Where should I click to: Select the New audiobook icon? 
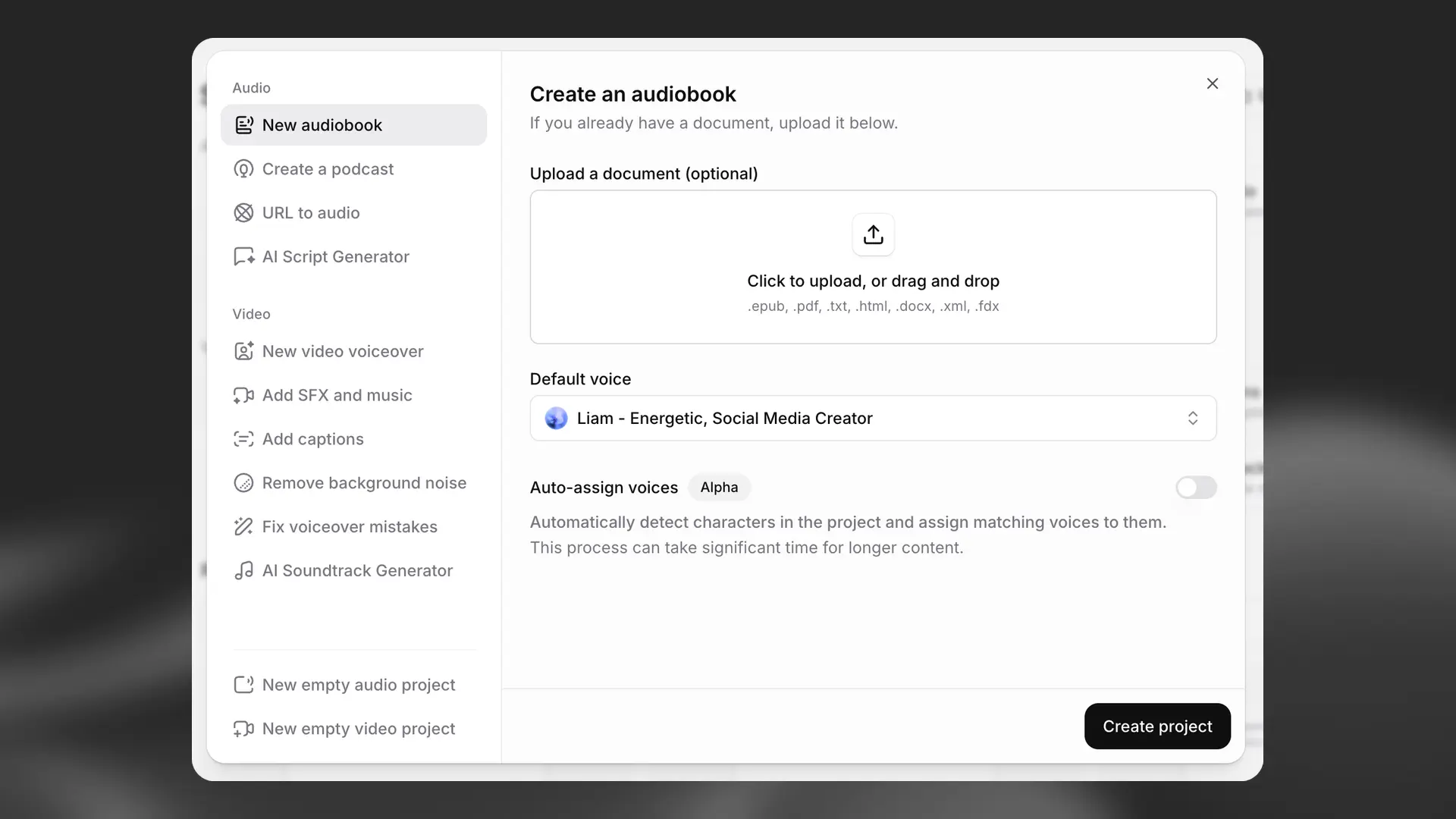[x=243, y=124]
